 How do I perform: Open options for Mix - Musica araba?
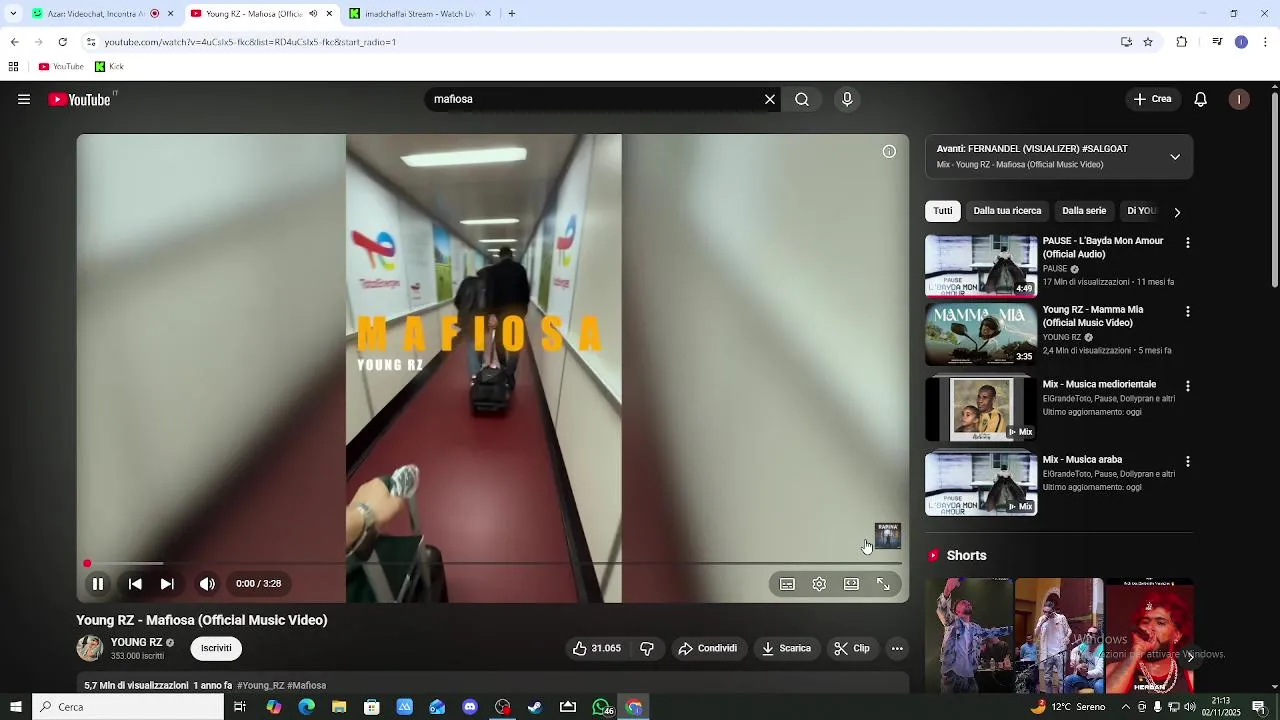click(x=1188, y=462)
